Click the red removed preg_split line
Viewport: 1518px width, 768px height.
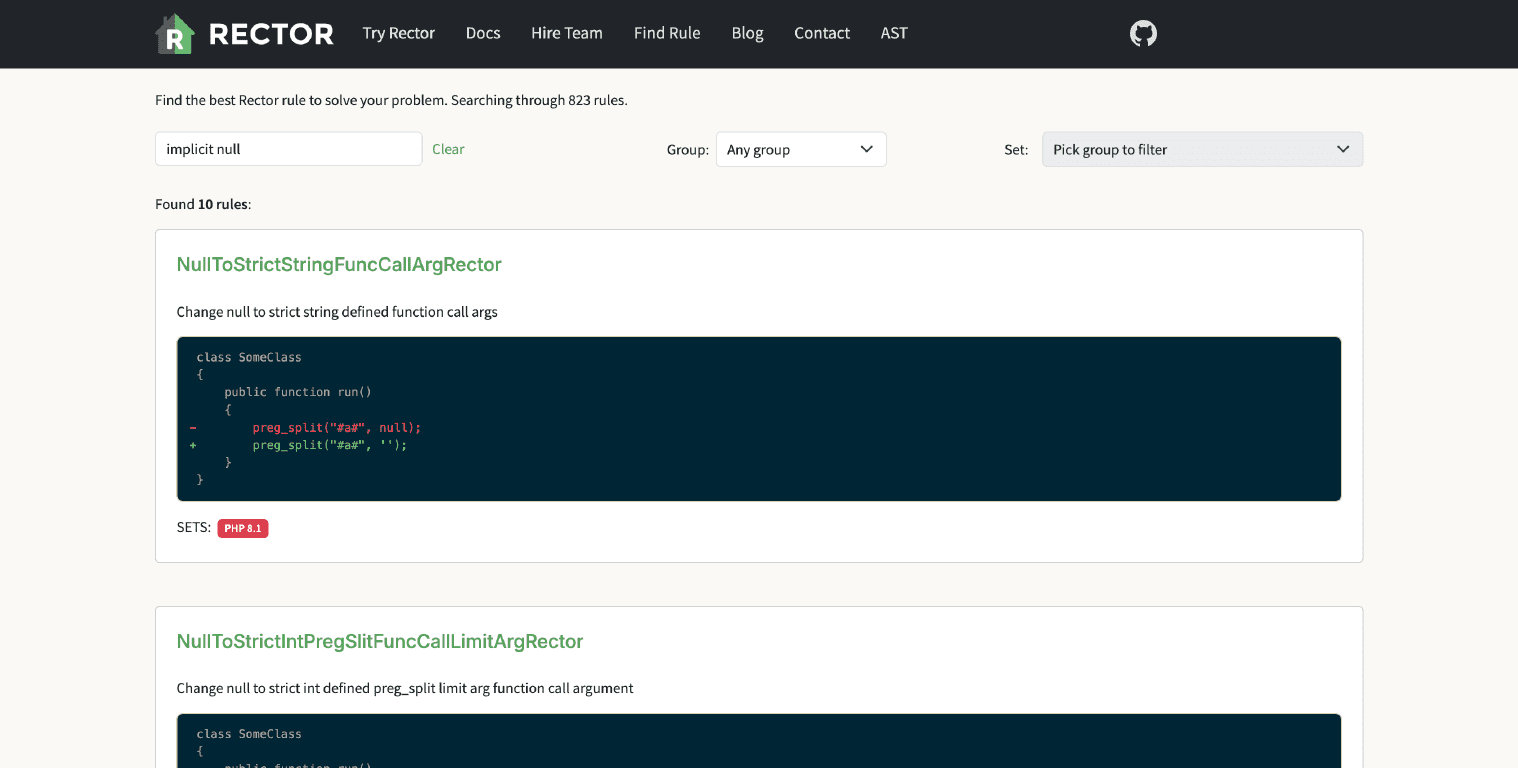point(336,427)
